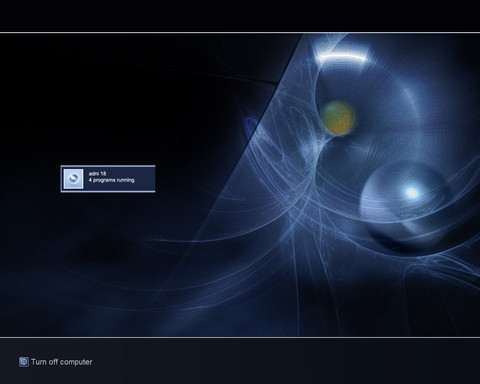The image size is (480, 384).
Task: Click the bright white arc highlight at top
Action: pyautogui.click(x=342, y=56)
